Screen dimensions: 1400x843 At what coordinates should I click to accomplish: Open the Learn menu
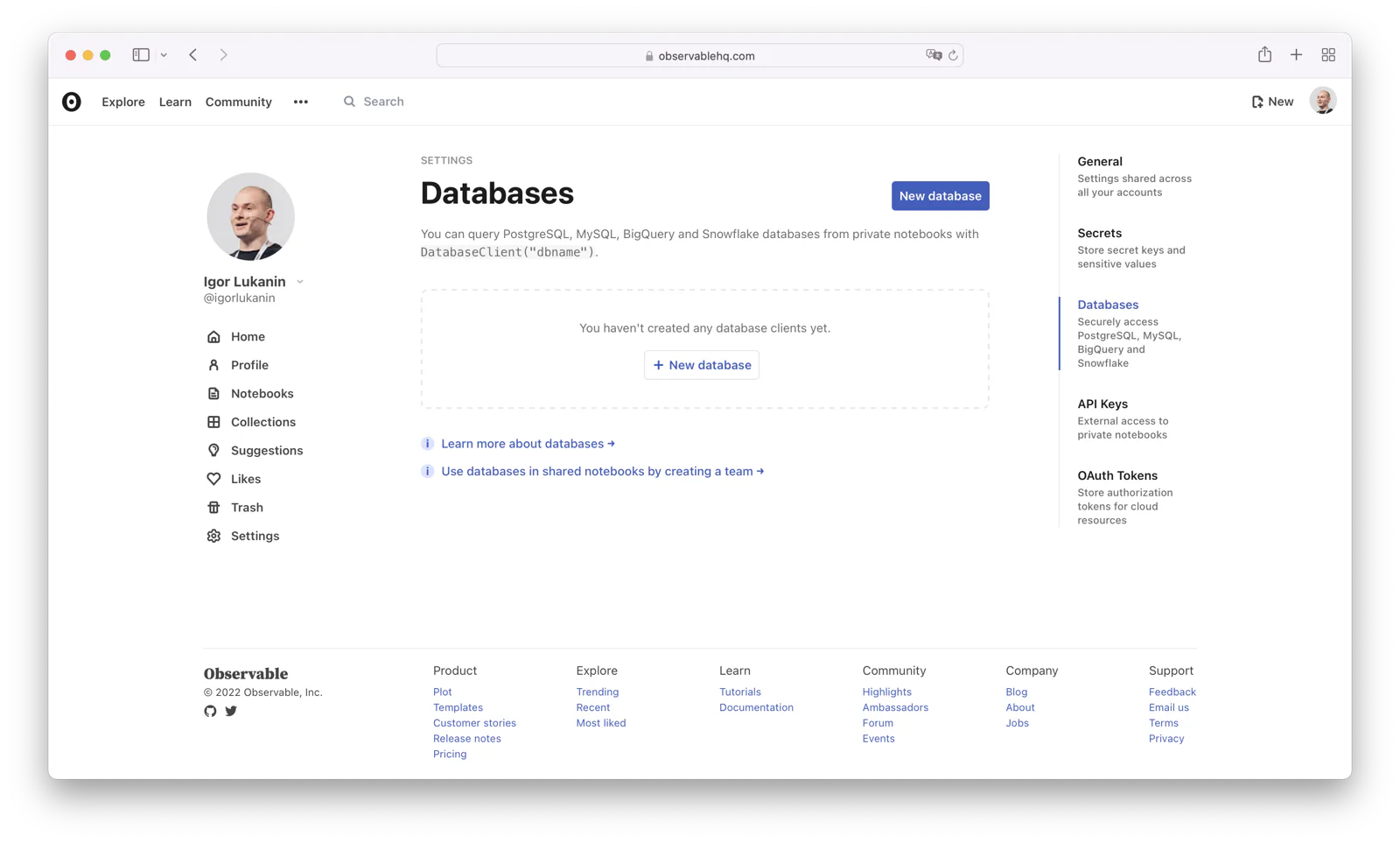(175, 102)
